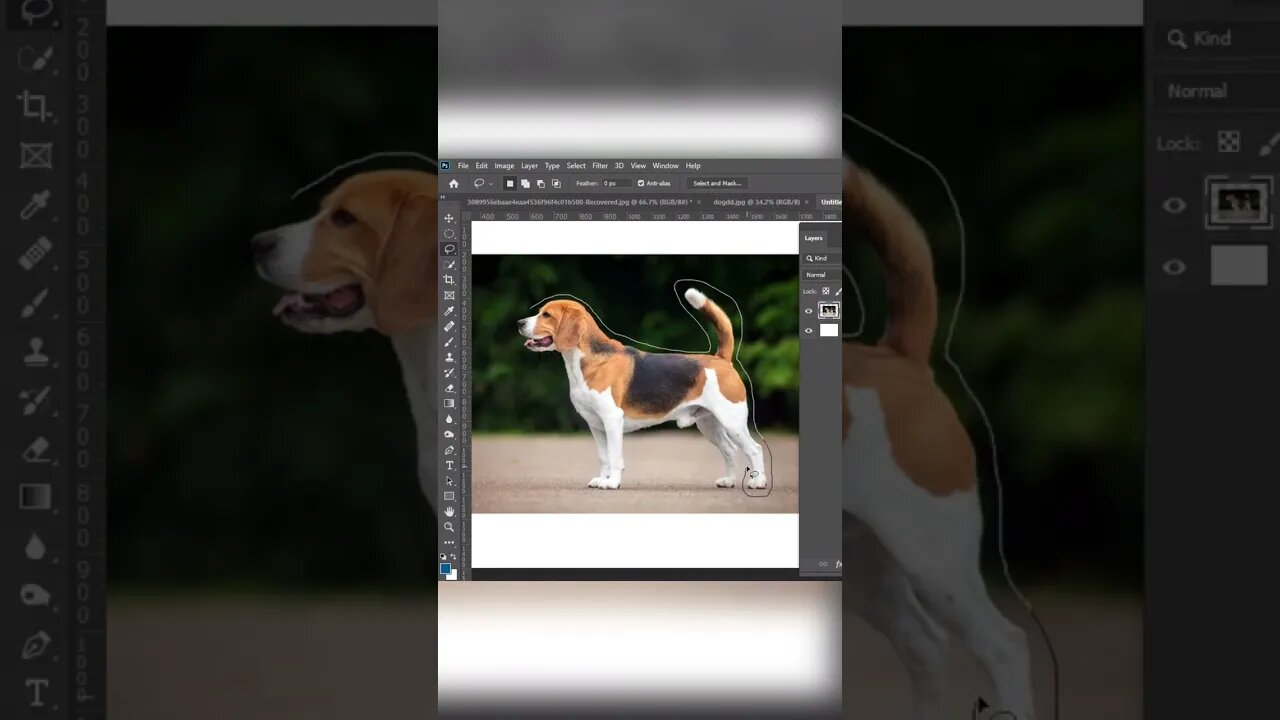The height and width of the screenshot is (720, 1280).
Task: Select the Move tool
Action: 449,218
